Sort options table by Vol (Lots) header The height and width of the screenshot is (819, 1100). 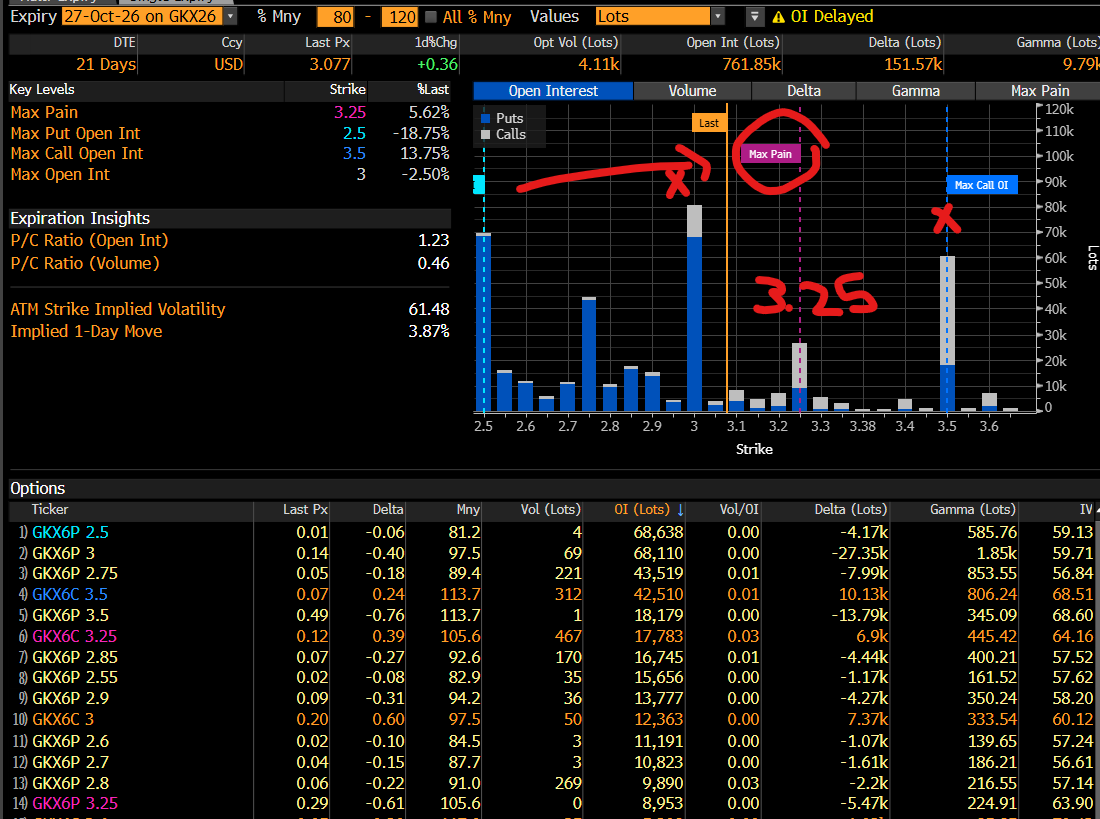coord(551,510)
